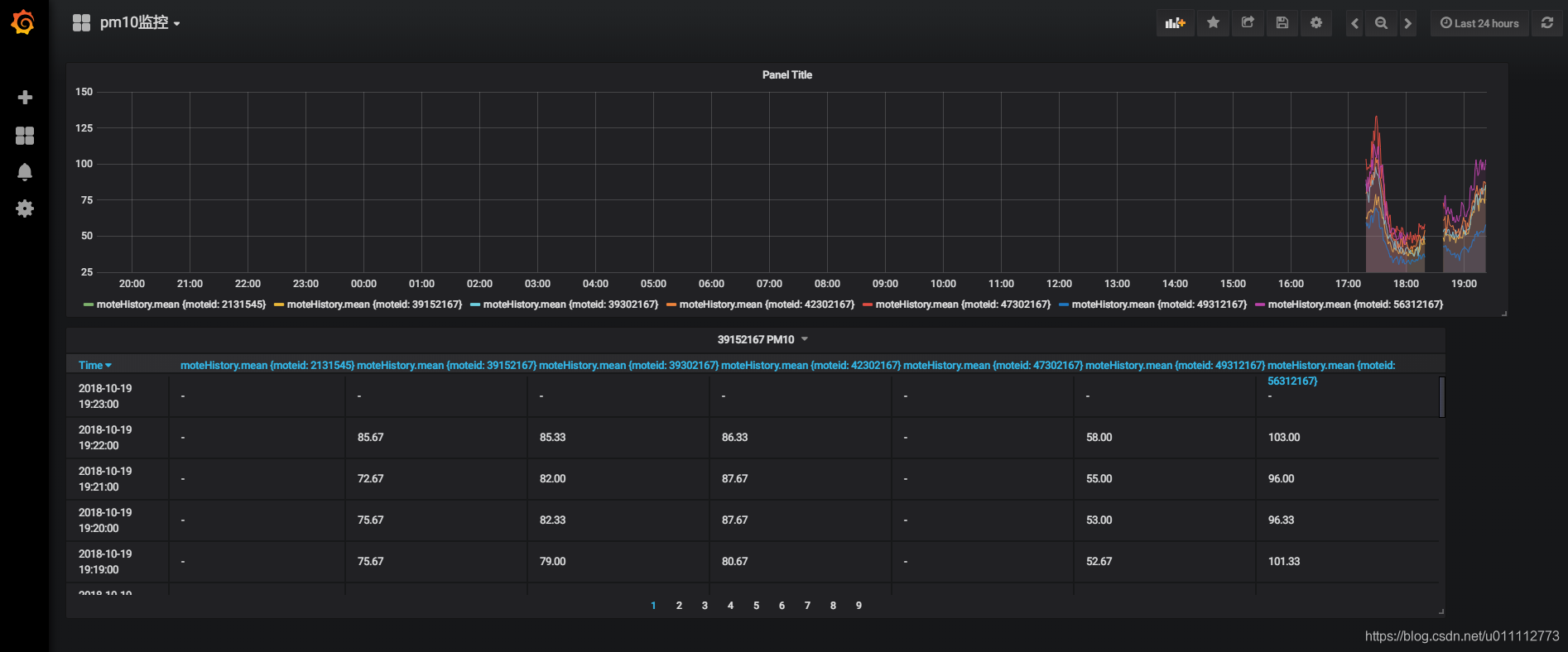The image size is (1568, 652).
Task: Toggle legend series moteid 42302167
Action: tap(767, 304)
